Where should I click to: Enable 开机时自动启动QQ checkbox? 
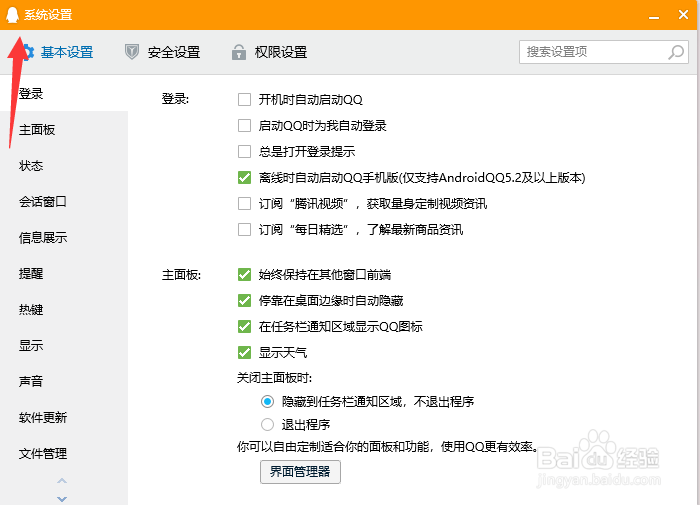click(x=244, y=100)
